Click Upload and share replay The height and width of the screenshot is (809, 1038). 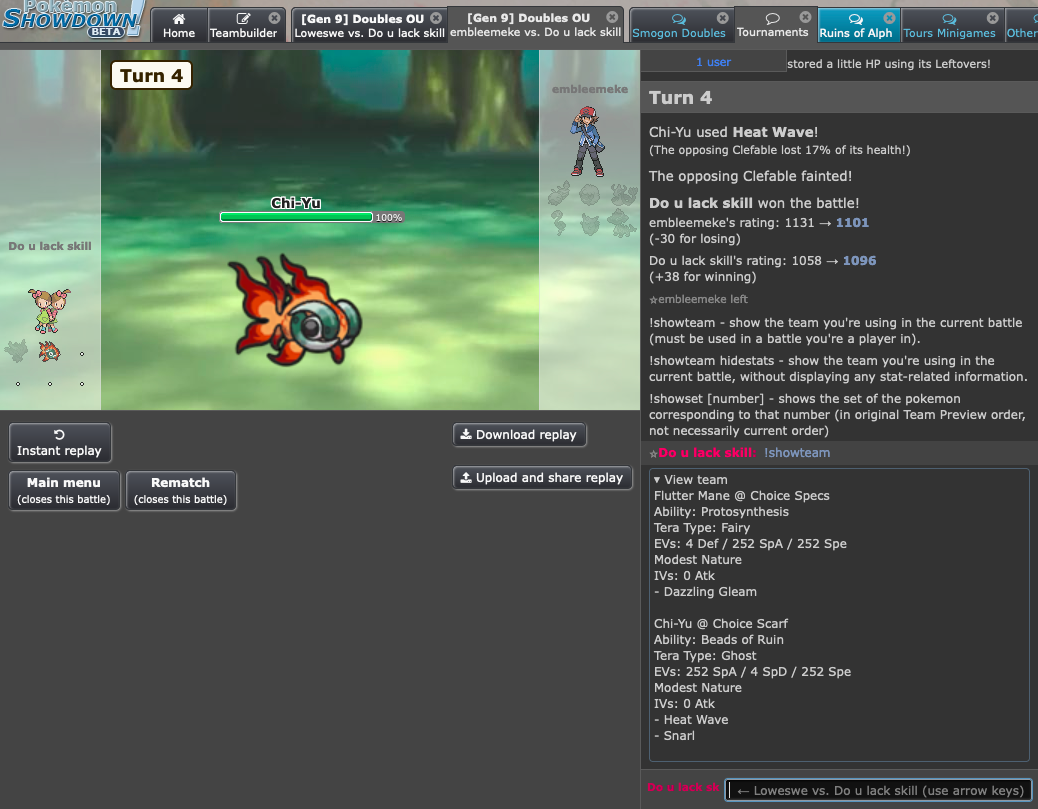(x=542, y=478)
